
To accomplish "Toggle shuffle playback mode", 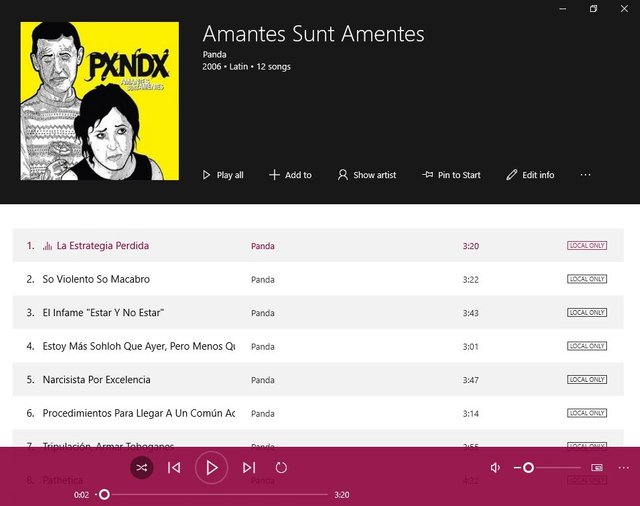I will click(142, 468).
